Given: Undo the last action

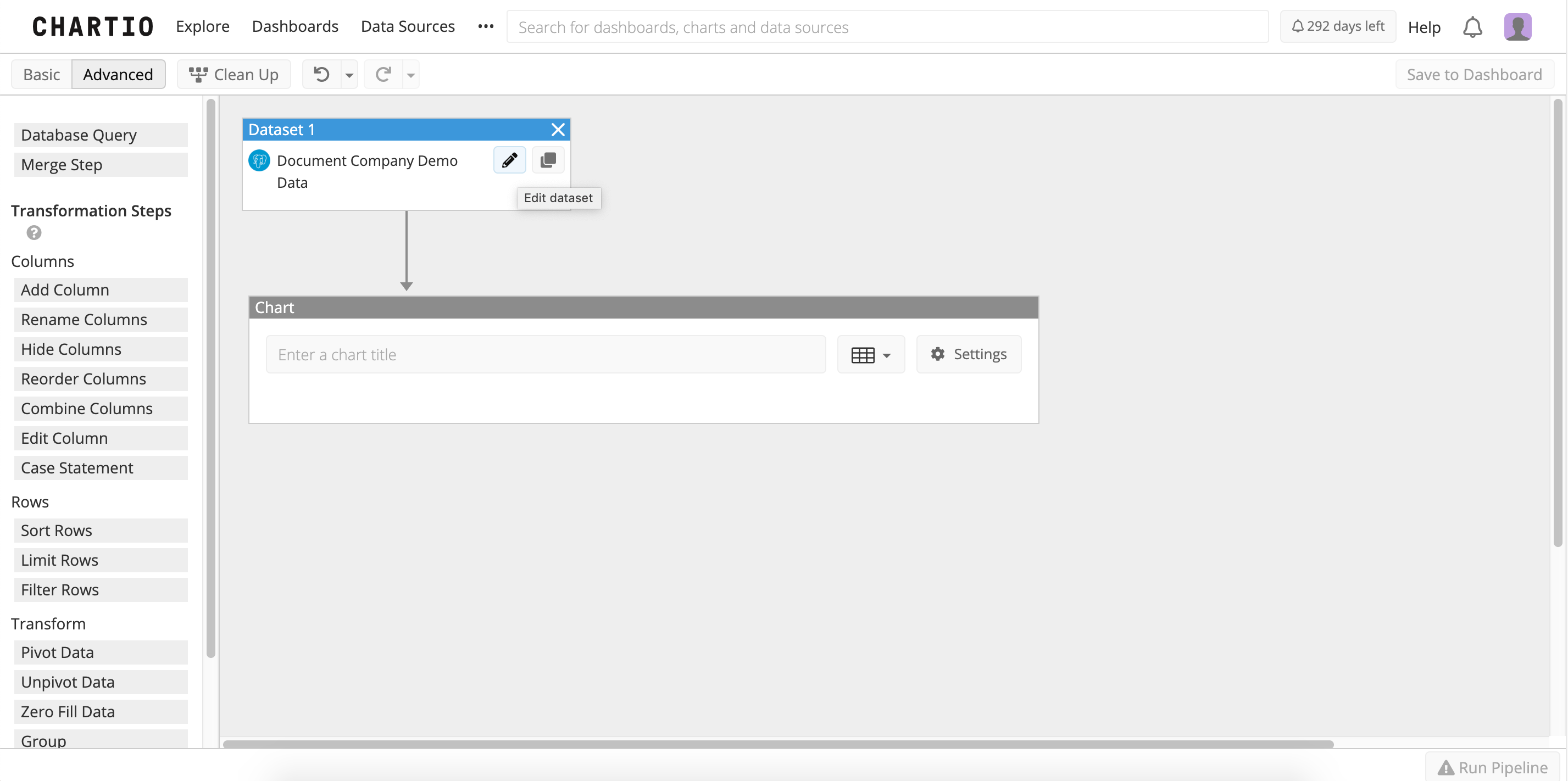Looking at the screenshot, I should coord(321,74).
